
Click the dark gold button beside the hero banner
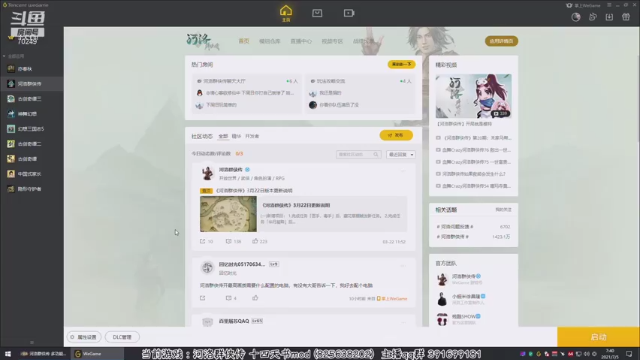[x=501, y=41]
